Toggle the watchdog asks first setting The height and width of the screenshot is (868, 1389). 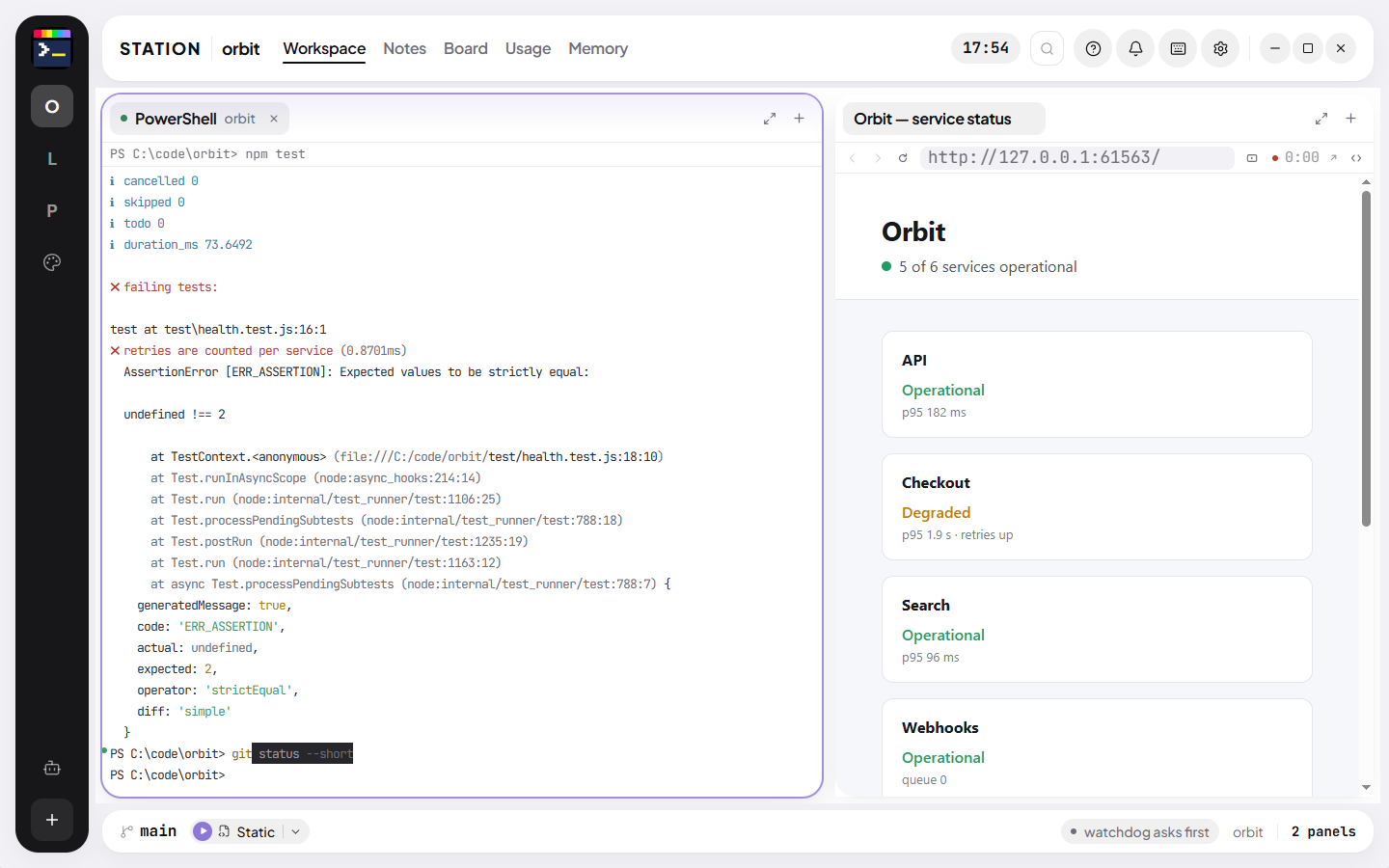[x=1140, y=831]
